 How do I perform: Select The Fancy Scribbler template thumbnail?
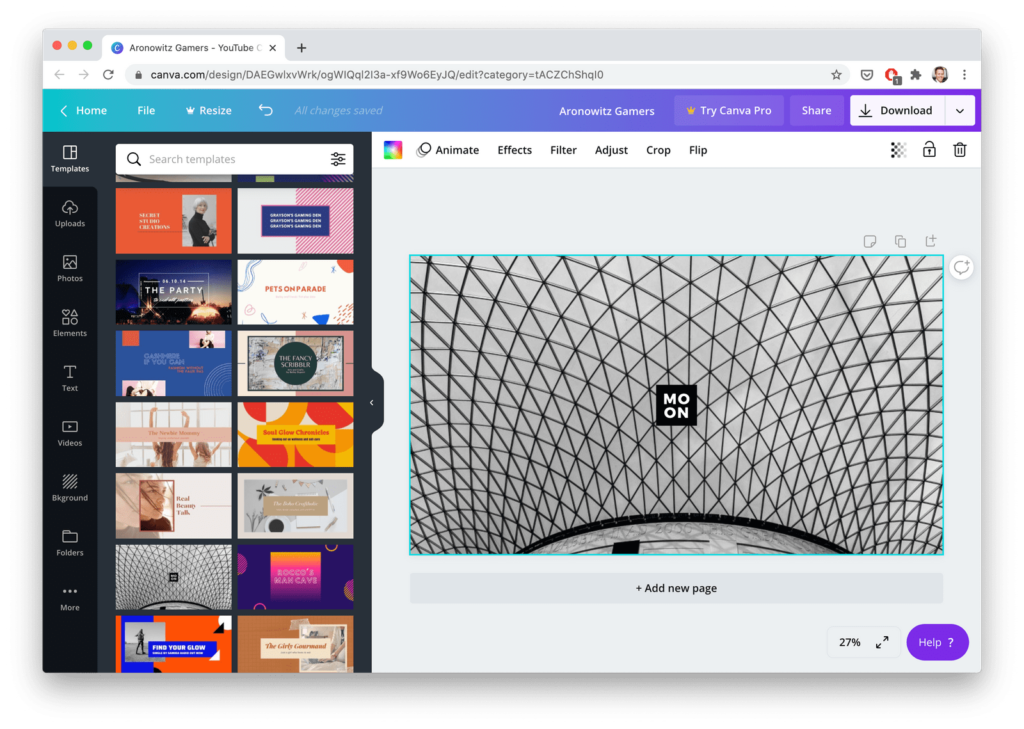(295, 363)
